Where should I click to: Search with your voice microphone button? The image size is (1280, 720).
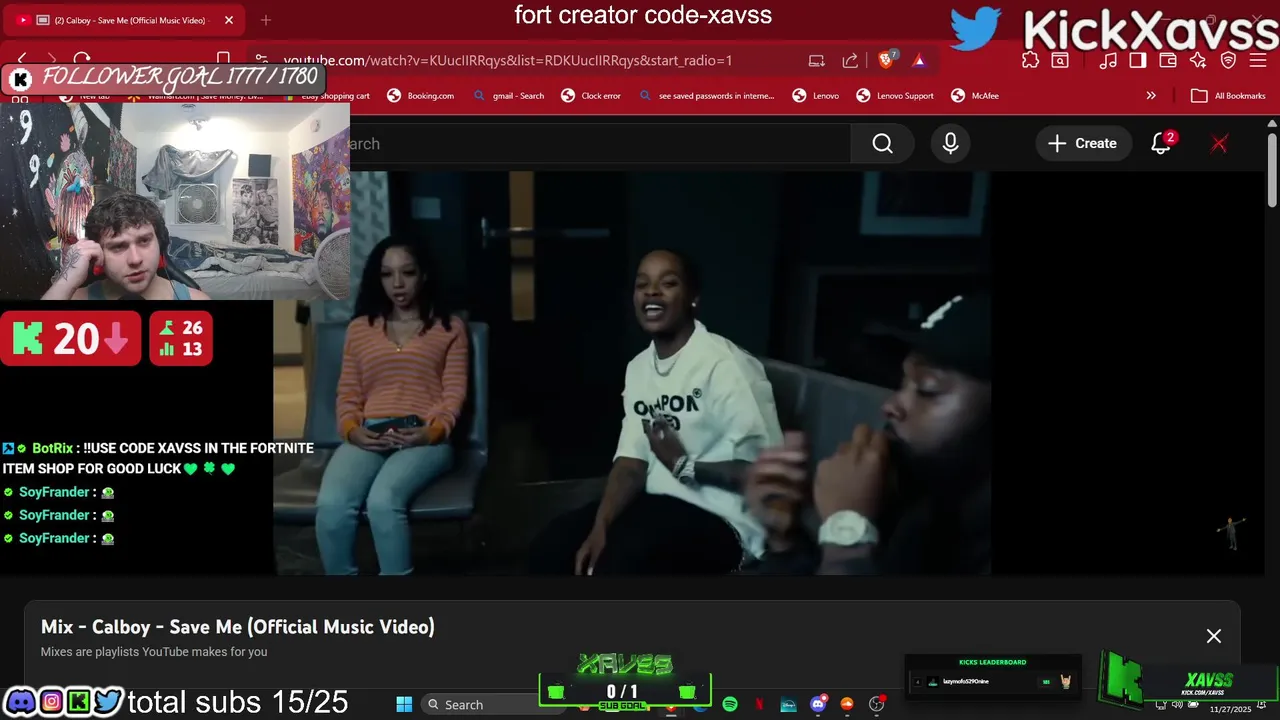950,144
